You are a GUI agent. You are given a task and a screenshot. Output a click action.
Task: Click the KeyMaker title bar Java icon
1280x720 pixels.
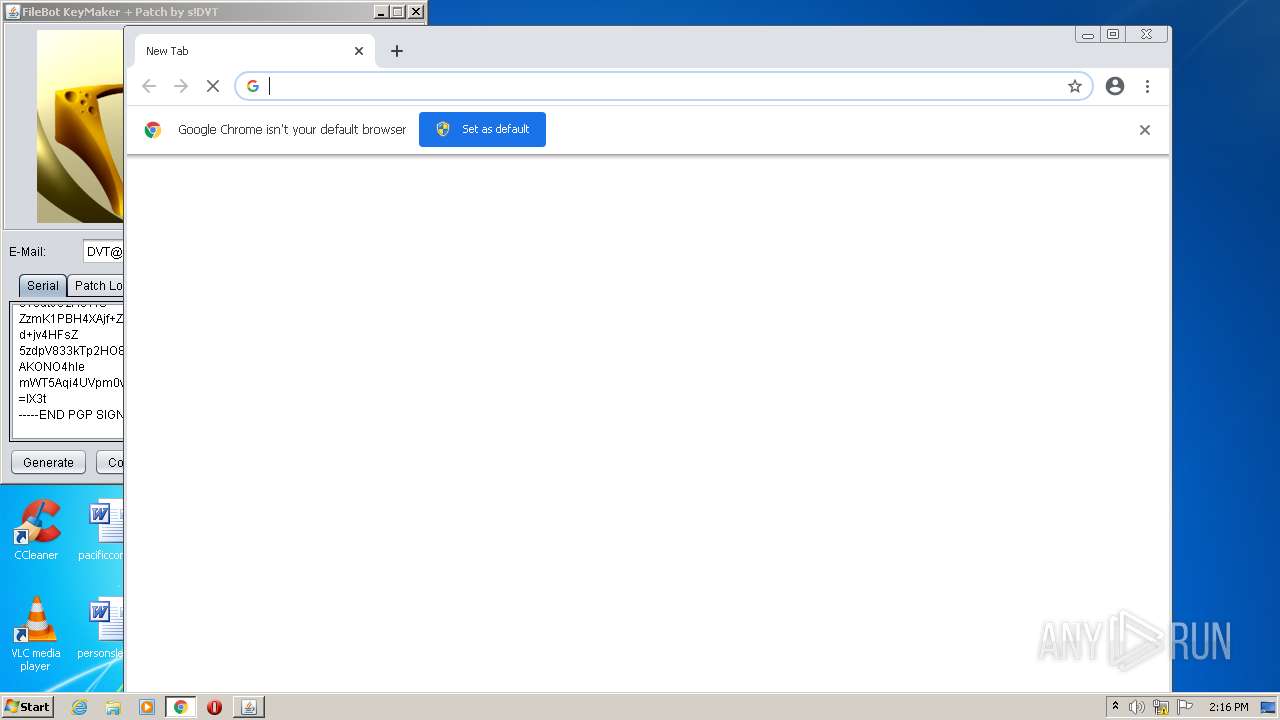click(x=13, y=12)
